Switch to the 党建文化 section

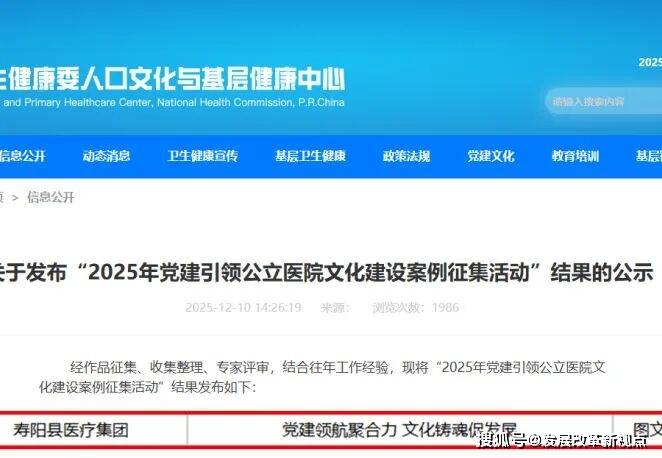[491, 156]
